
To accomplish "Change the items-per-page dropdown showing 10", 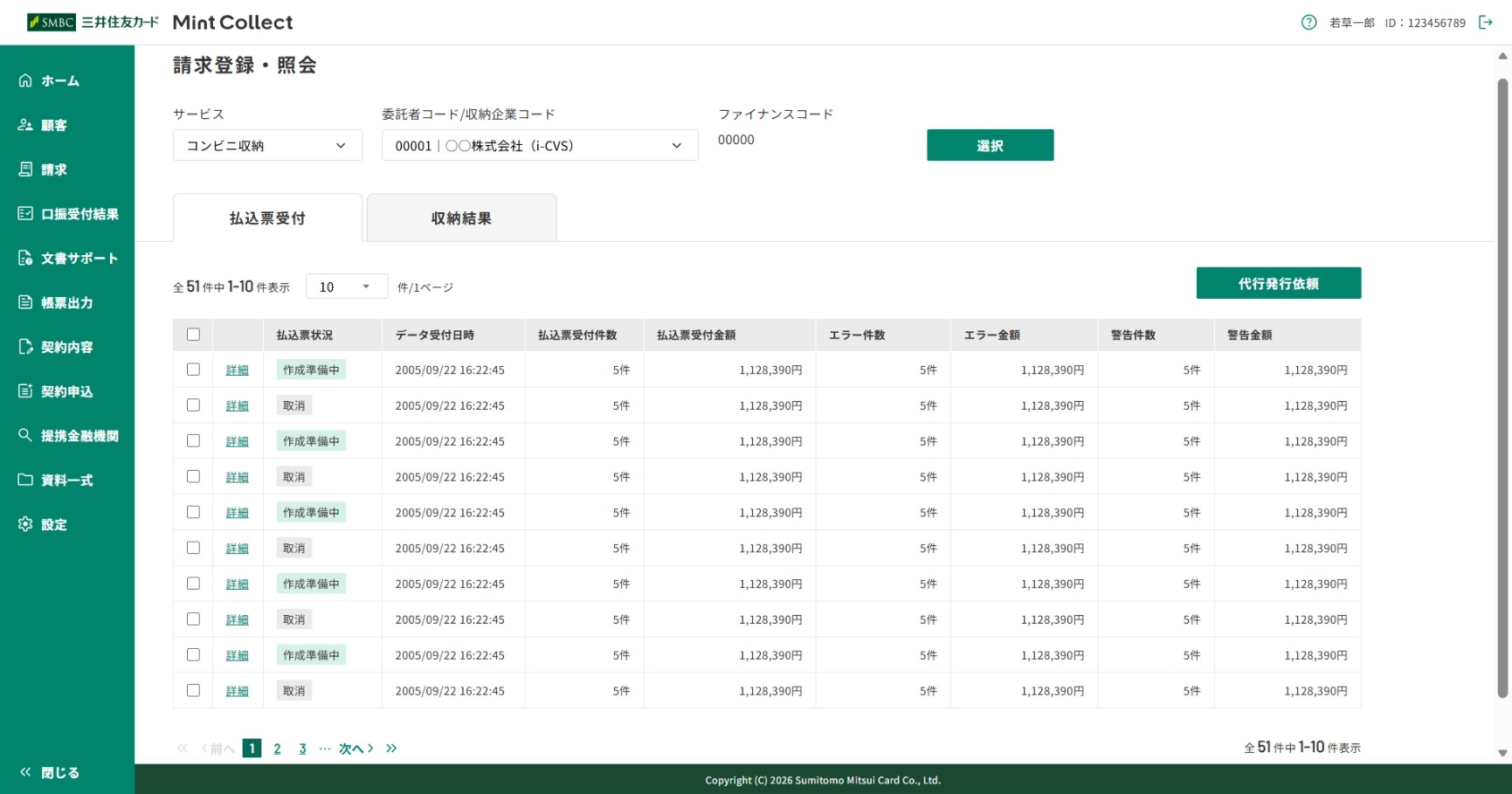I will pyautogui.click(x=346, y=287).
